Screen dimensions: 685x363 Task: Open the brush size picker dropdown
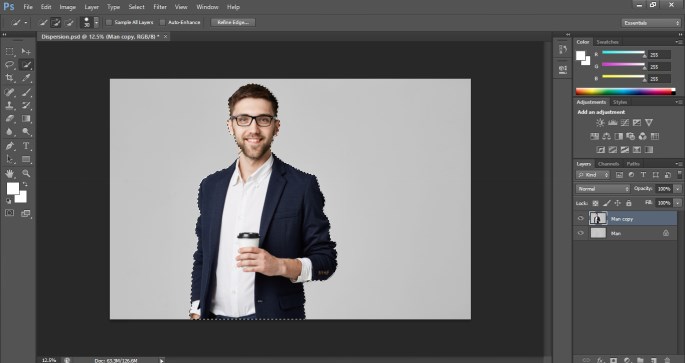pos(97,23)
